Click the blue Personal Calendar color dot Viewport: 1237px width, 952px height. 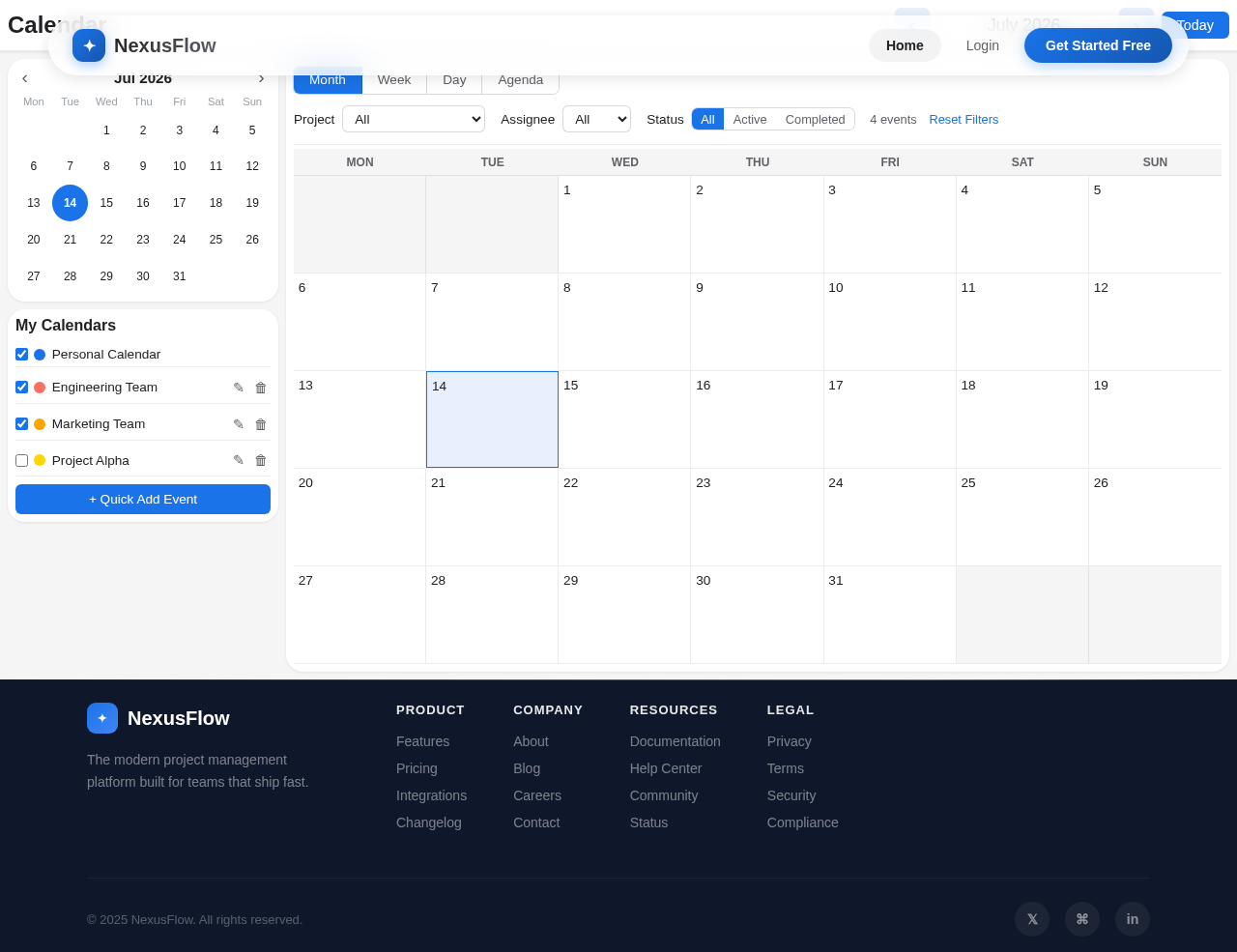pyautogui.click(x=40, y=355)
